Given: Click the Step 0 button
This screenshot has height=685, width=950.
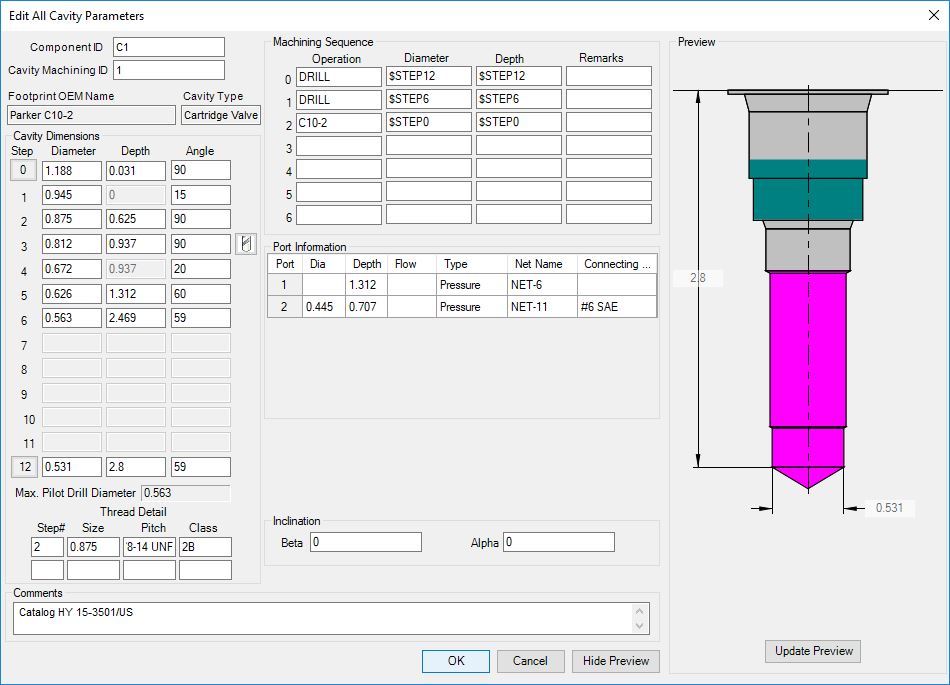Looking at the screenshot, I should pos(22,171).
